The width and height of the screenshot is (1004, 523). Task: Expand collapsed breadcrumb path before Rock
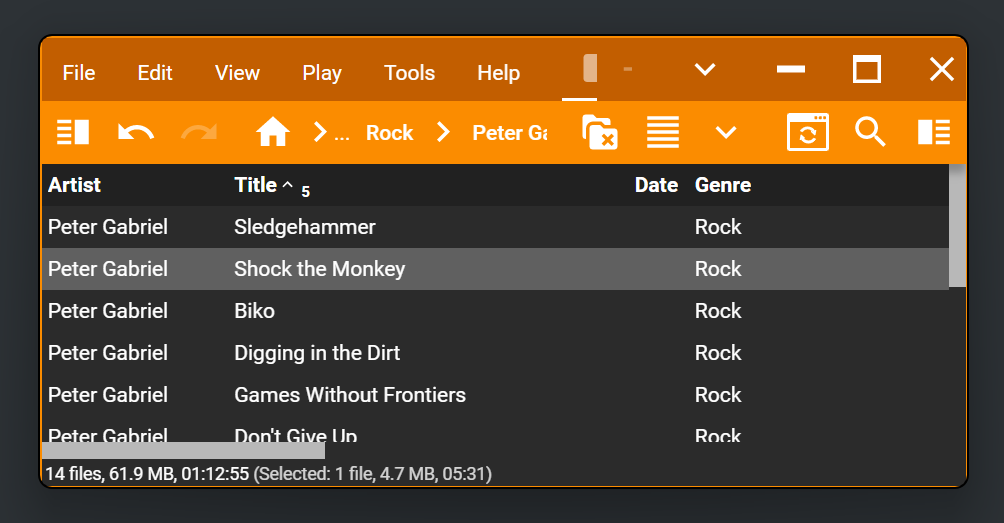point(331,132)
